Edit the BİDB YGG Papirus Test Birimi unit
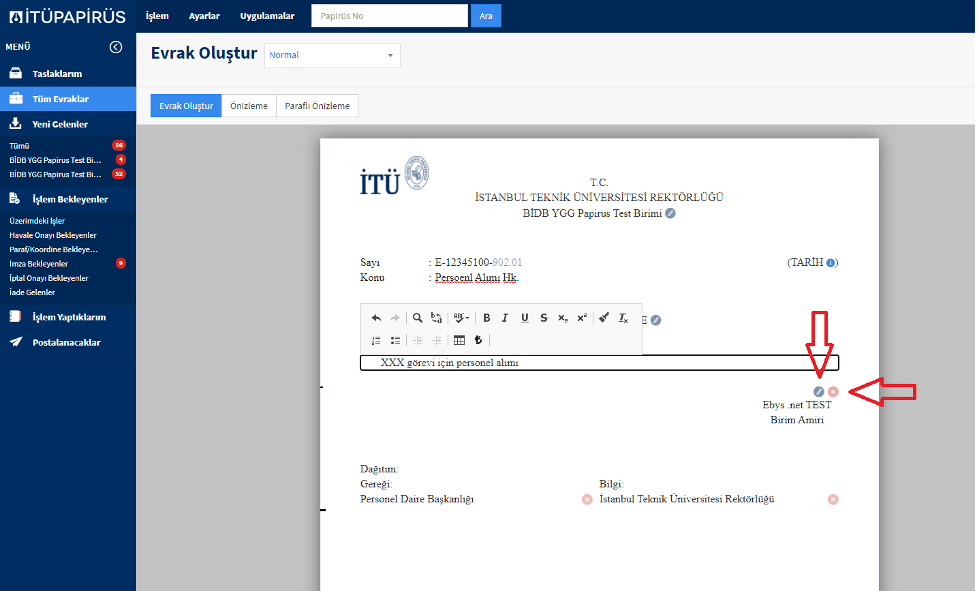Viewport: 977px width, 591px height. 670,214
